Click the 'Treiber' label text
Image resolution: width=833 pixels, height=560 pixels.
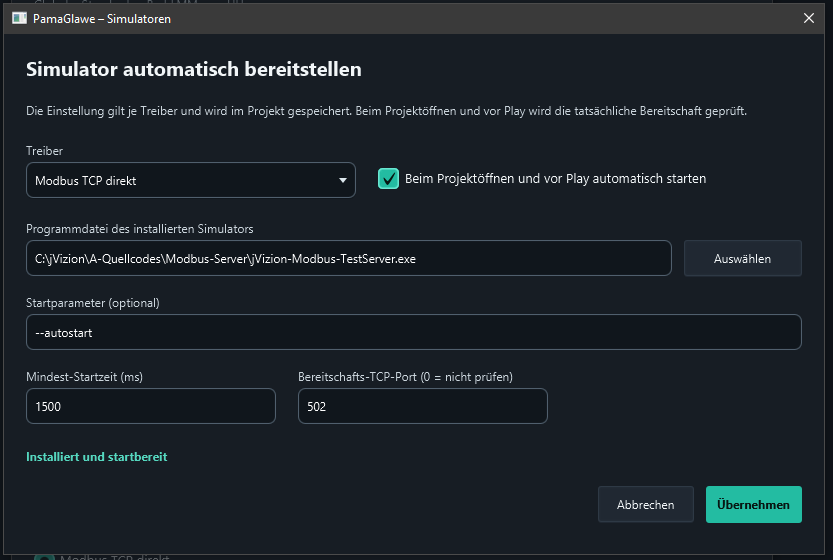45,151
